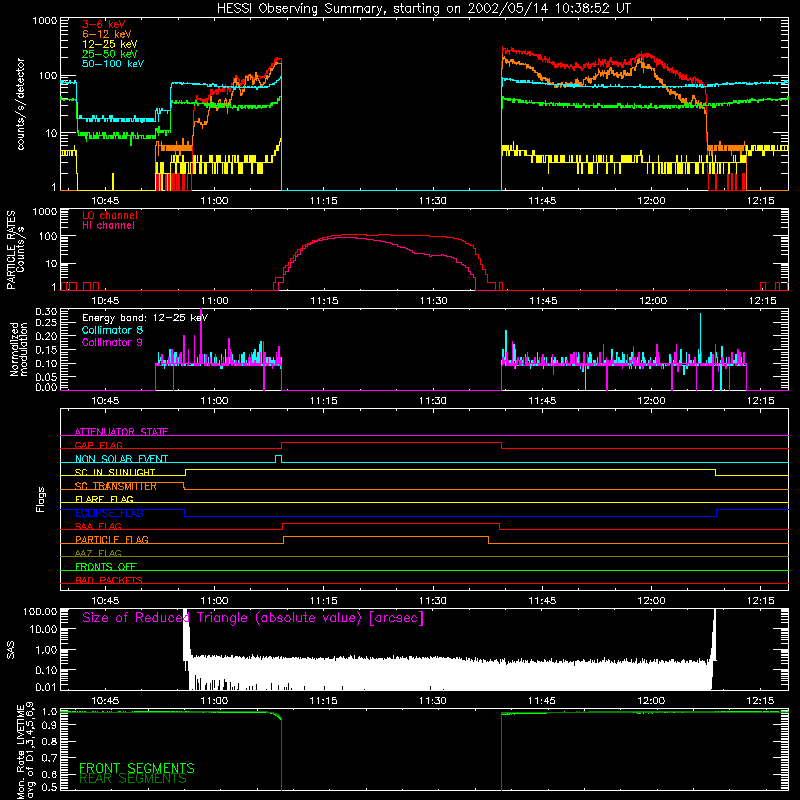Click the FRONT SEGMENTS legend label

click(137, 768)
